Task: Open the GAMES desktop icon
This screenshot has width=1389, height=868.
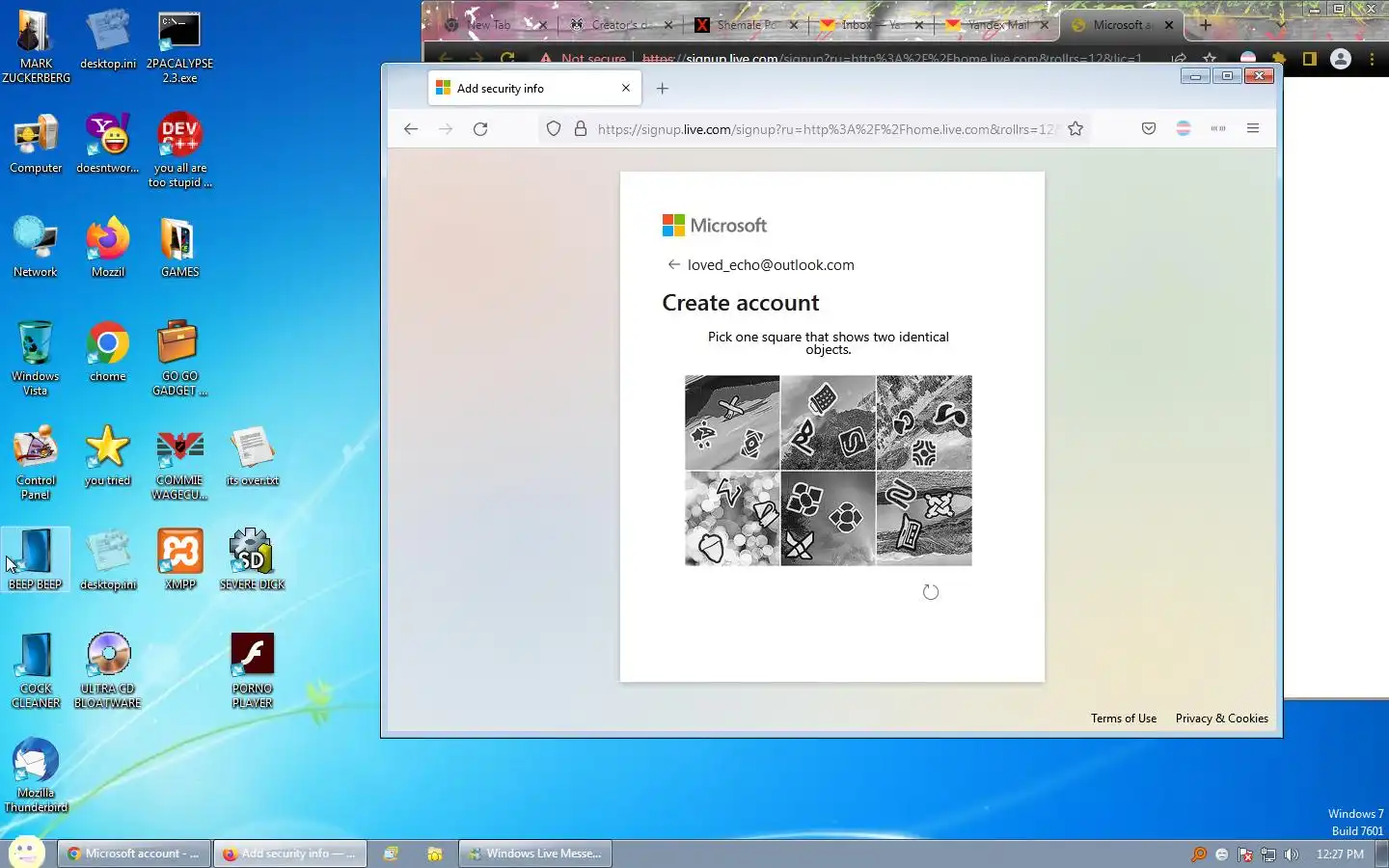Action: click(179, 248)
